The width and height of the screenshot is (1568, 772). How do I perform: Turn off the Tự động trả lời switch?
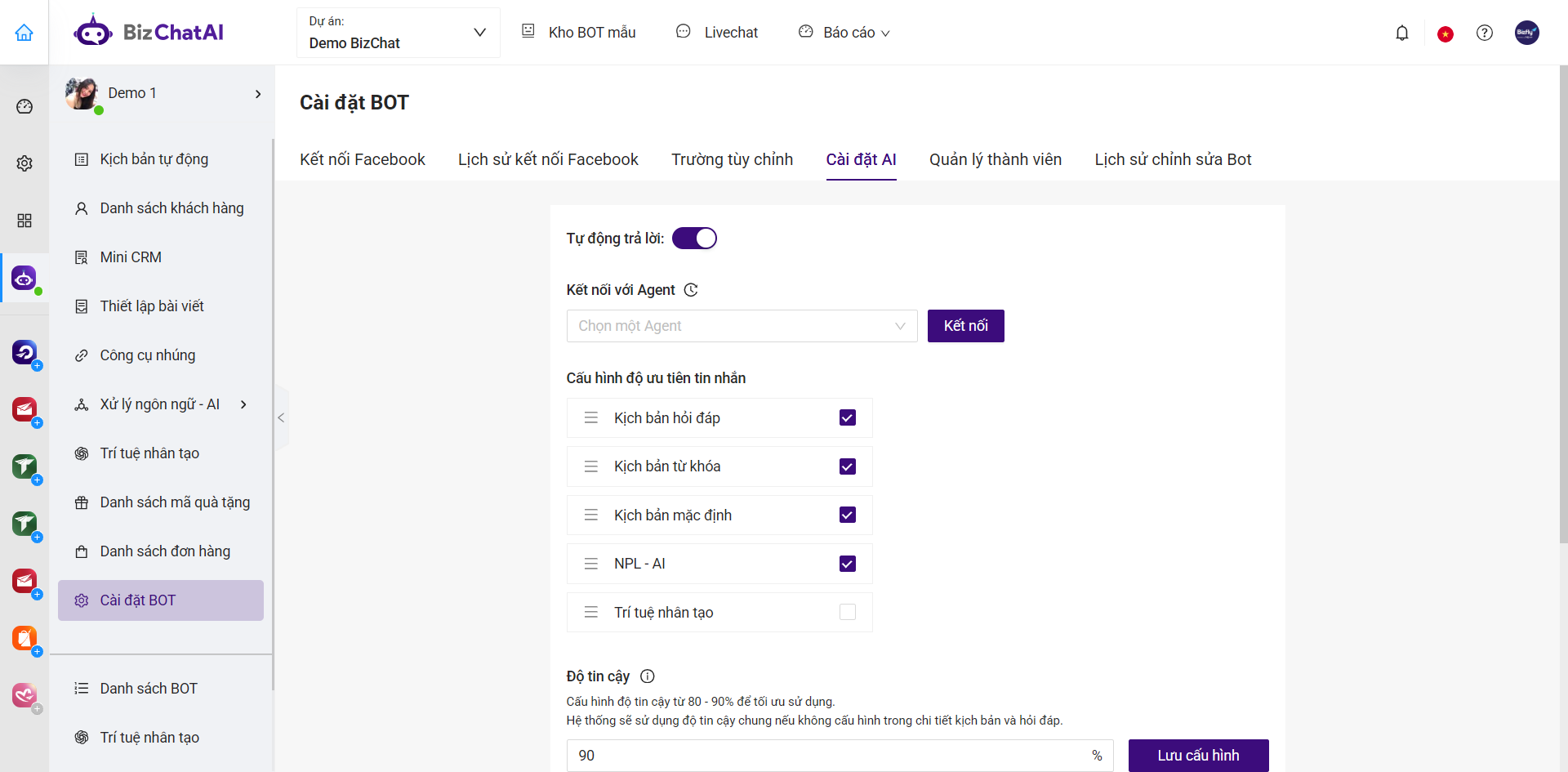694,239
